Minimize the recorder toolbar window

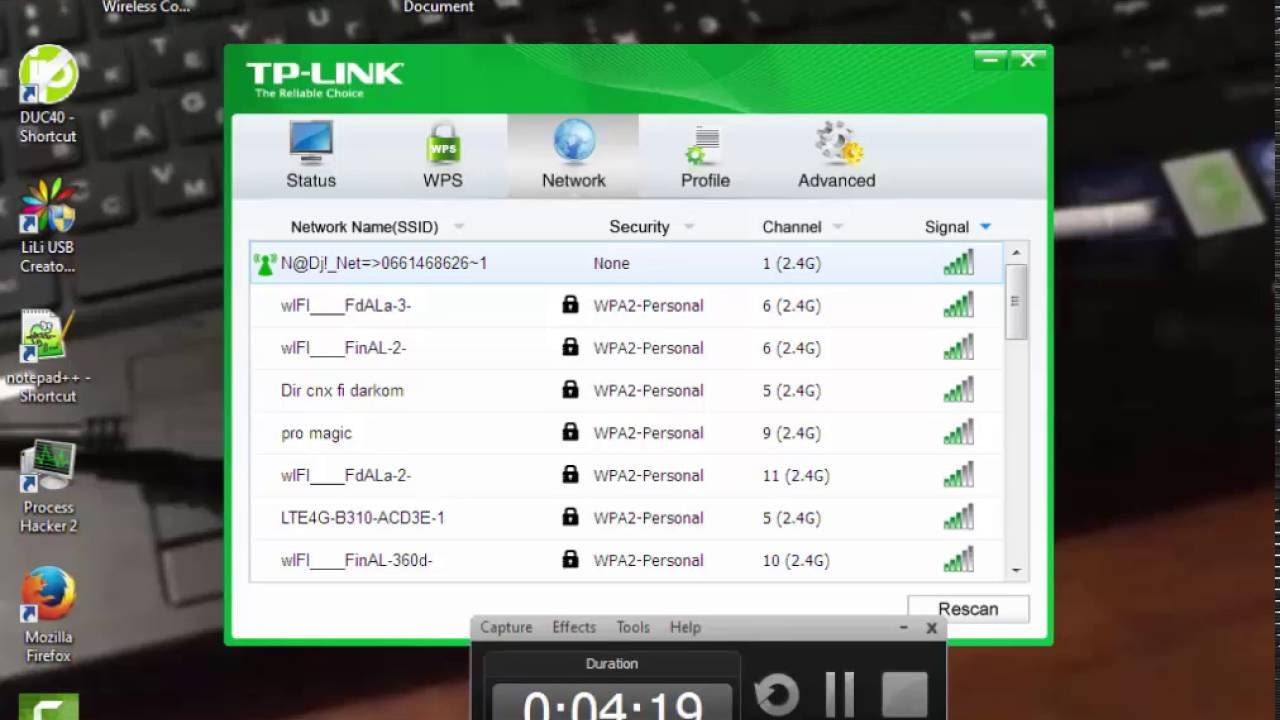(x=904, y=628)
